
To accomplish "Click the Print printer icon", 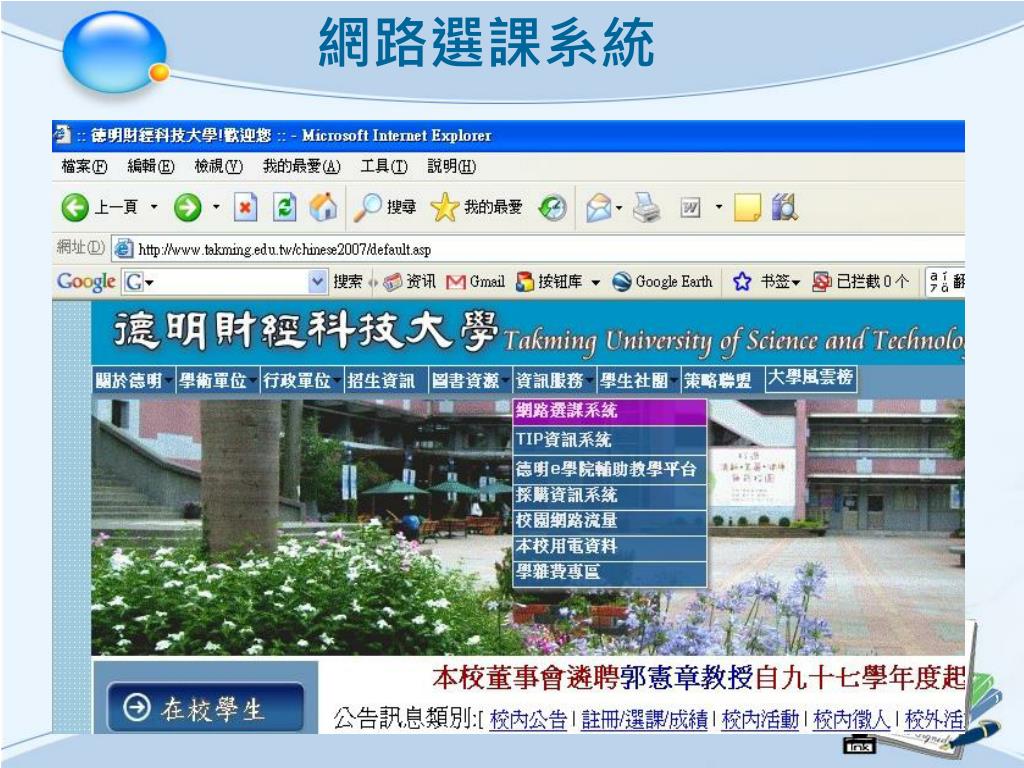I will (647, 208).
